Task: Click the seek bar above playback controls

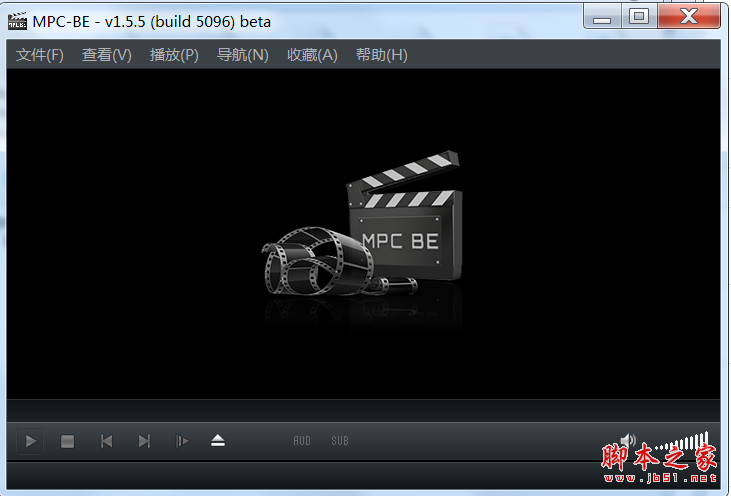Action: point(363,411)
